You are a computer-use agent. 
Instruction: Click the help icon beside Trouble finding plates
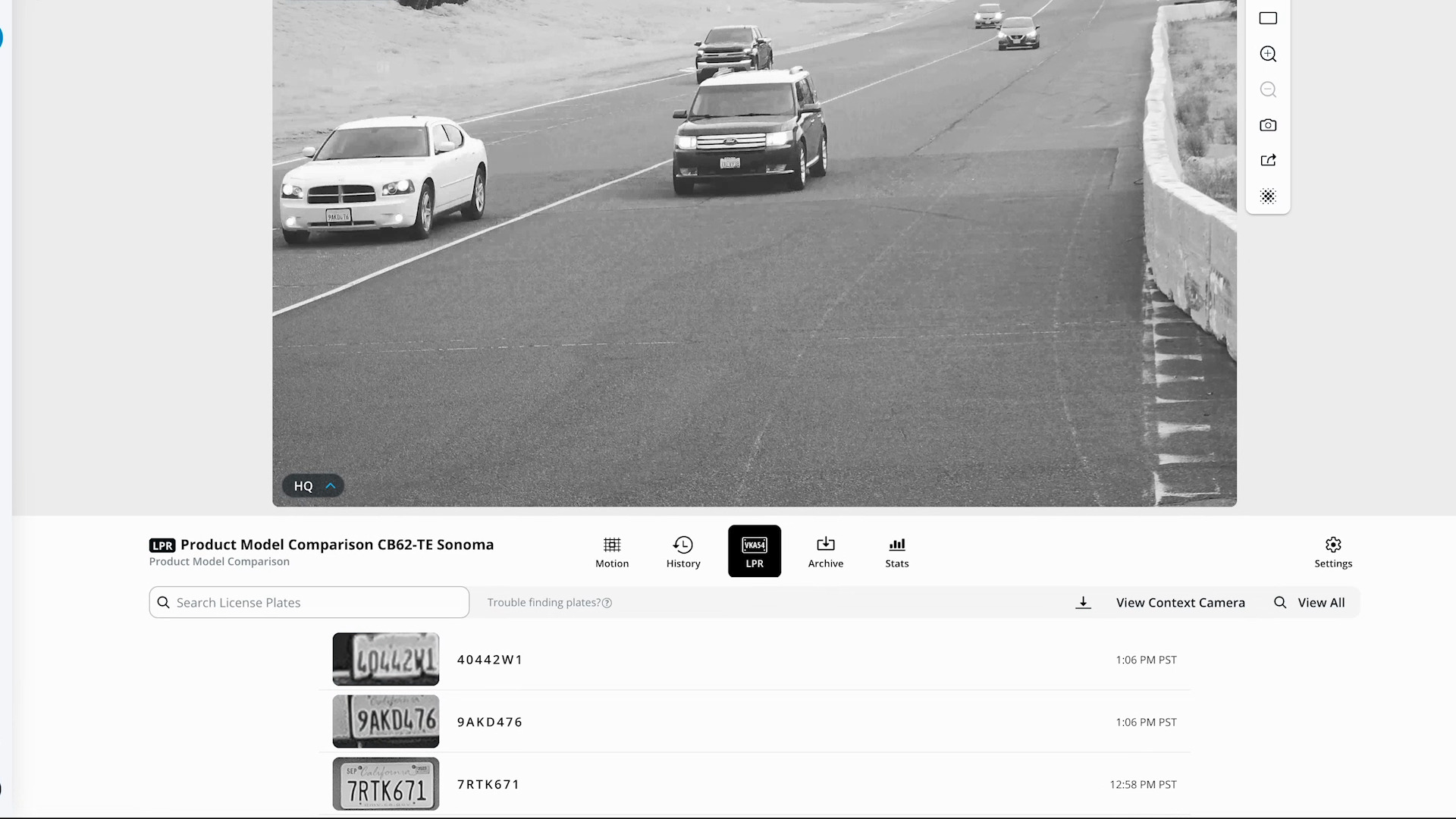(607, 603)
